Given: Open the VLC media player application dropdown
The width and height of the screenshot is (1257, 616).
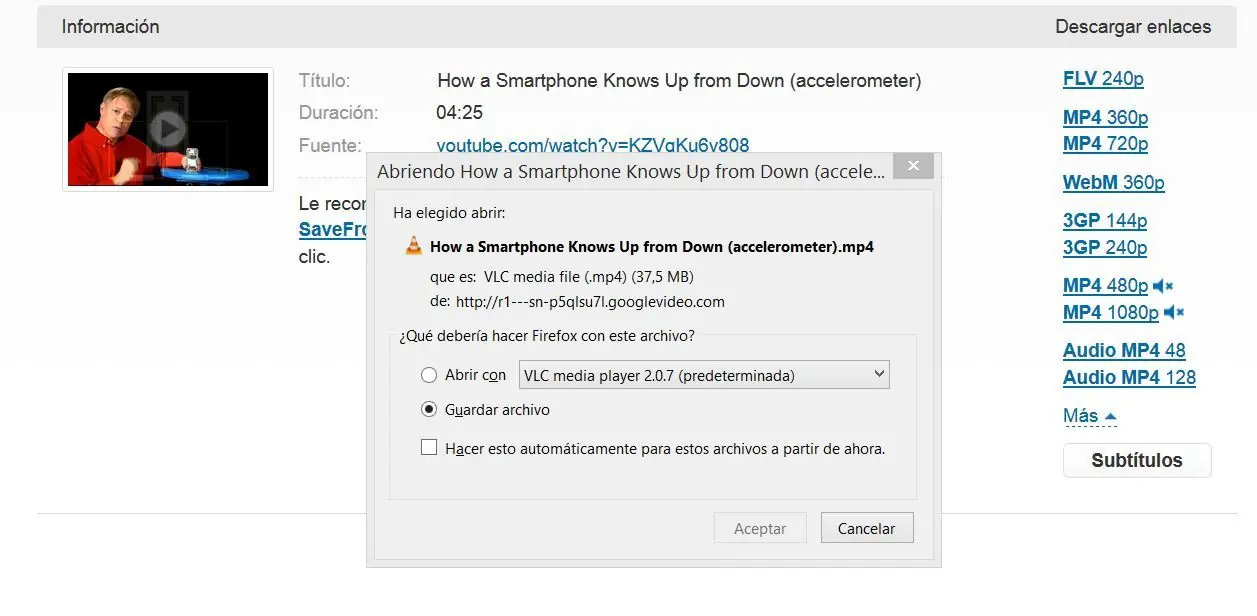Looking at the screenshot, I should coord(704,375).
